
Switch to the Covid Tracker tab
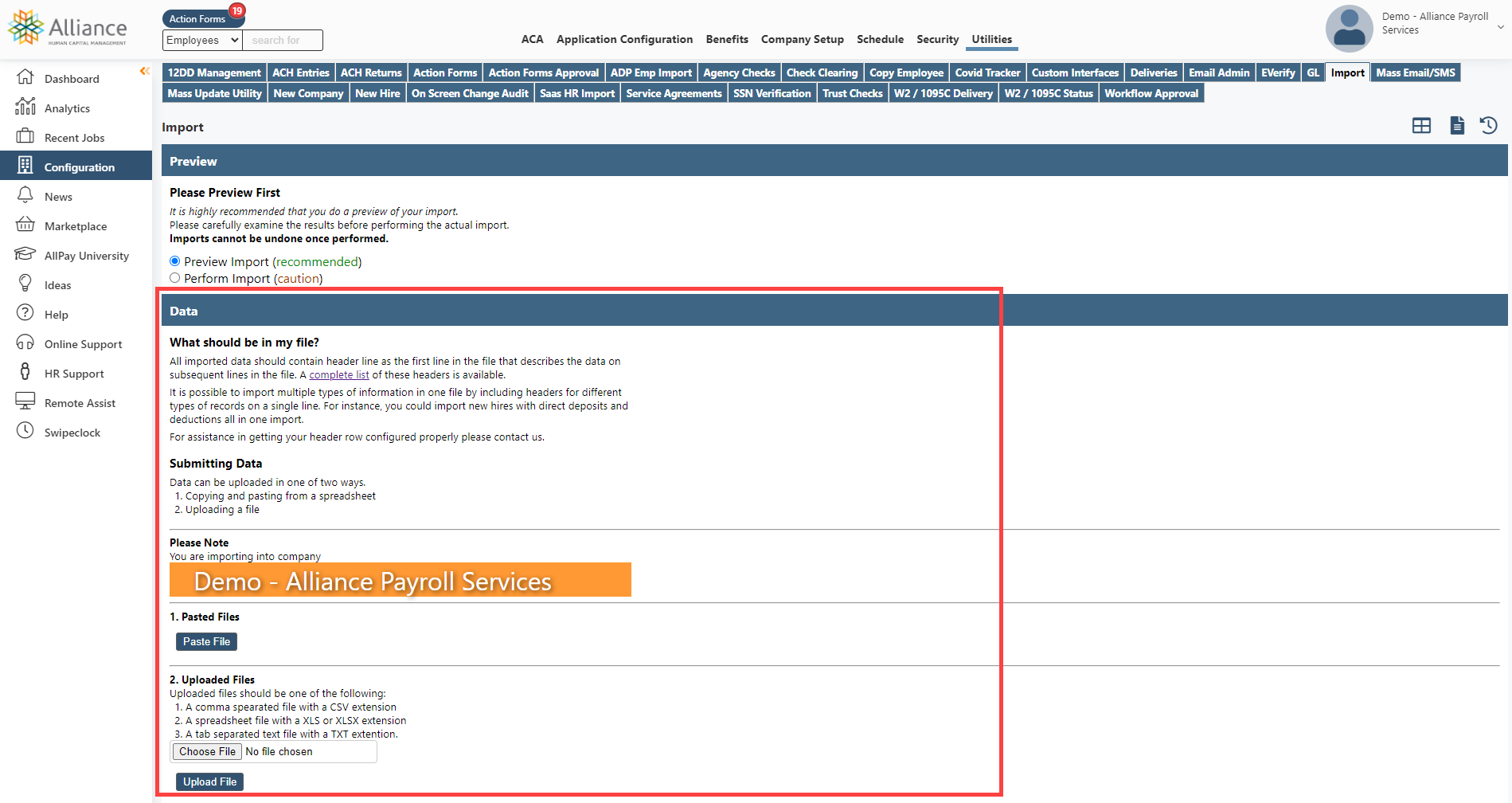pos(988,72)
